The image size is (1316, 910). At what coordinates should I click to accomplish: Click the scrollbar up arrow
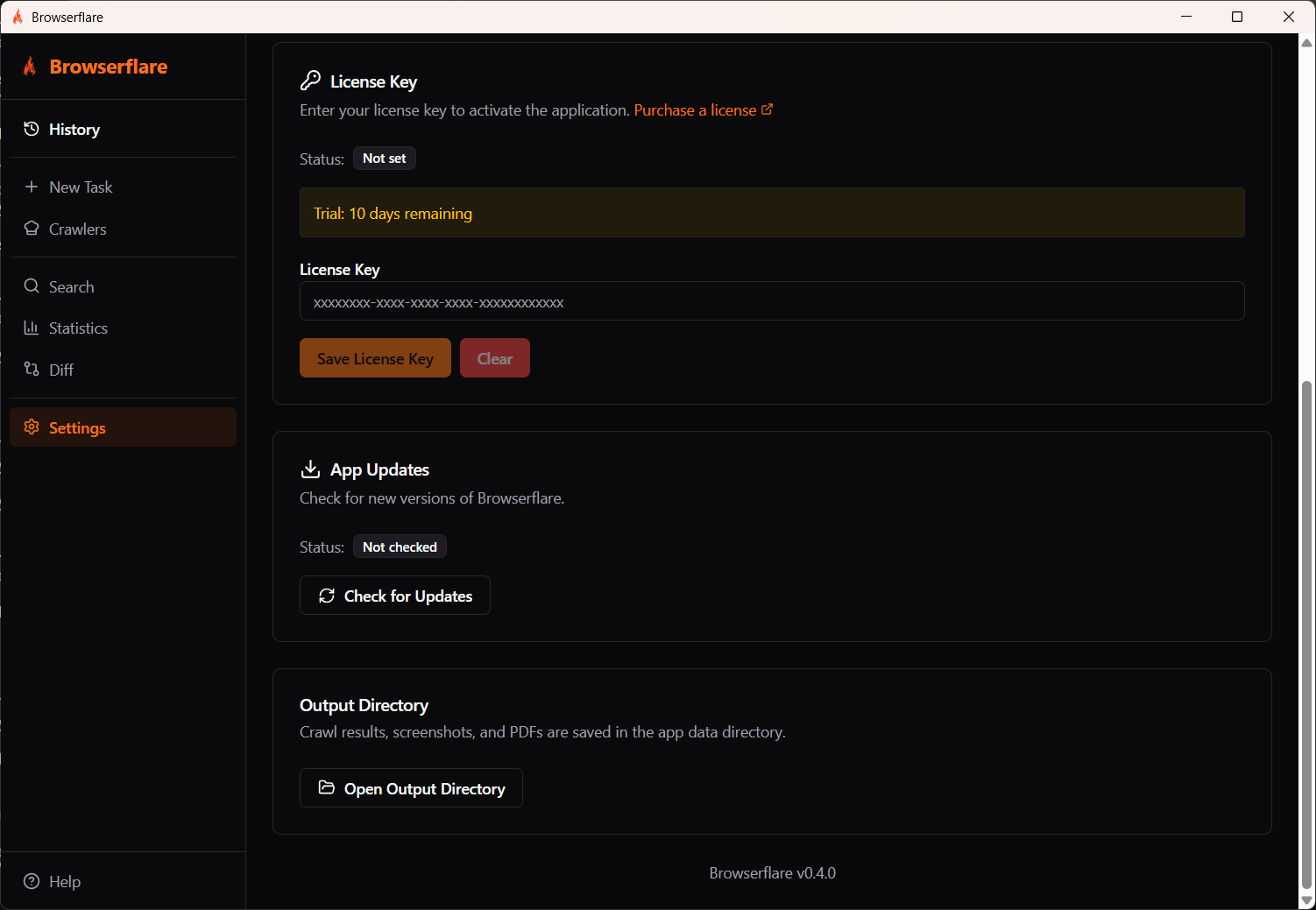[1307, 42]
